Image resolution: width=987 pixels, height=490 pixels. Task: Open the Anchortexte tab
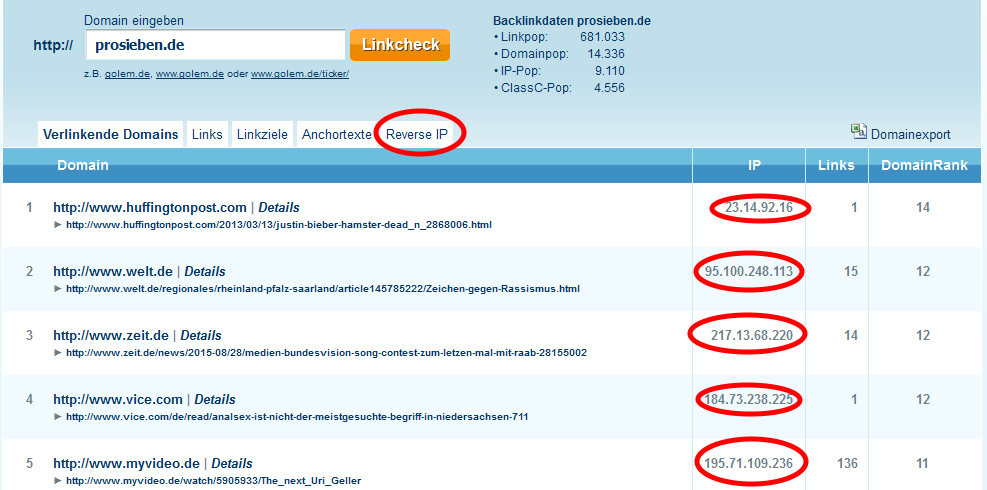[336, 134]
